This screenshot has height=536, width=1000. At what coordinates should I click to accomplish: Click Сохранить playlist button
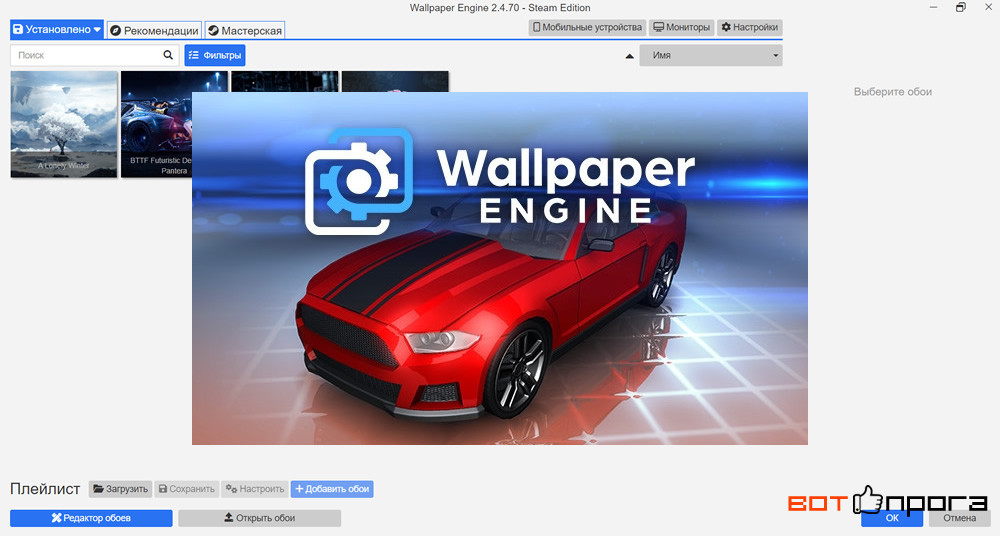[187, 489]
